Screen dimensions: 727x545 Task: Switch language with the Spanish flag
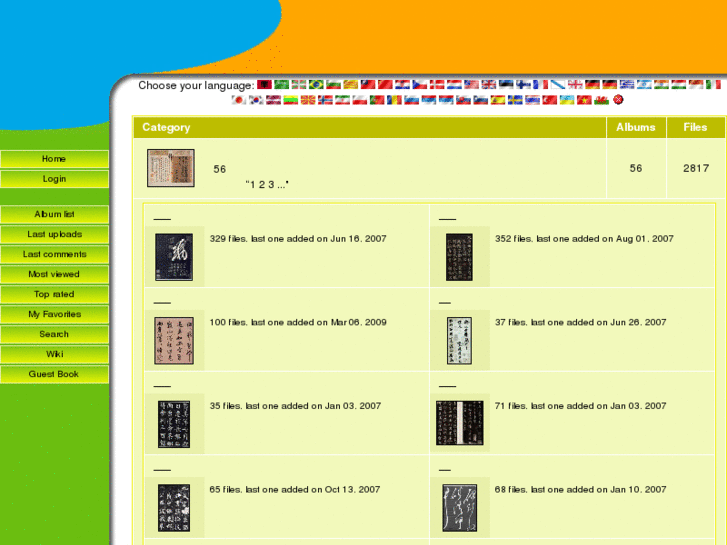497,100
